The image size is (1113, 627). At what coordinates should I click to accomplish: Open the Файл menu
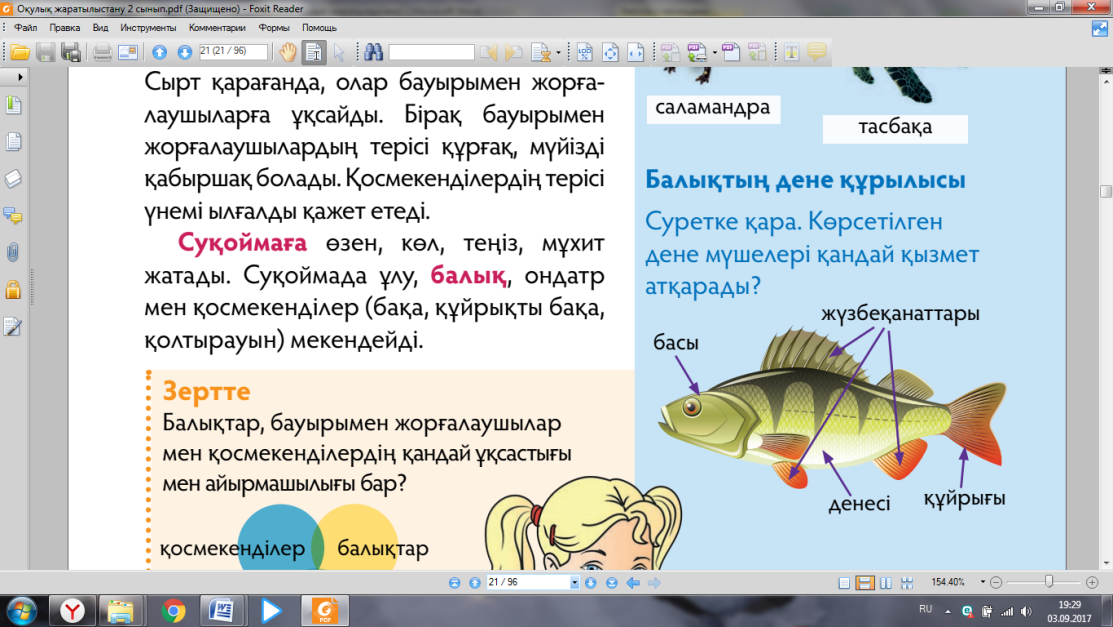(26, 28)
